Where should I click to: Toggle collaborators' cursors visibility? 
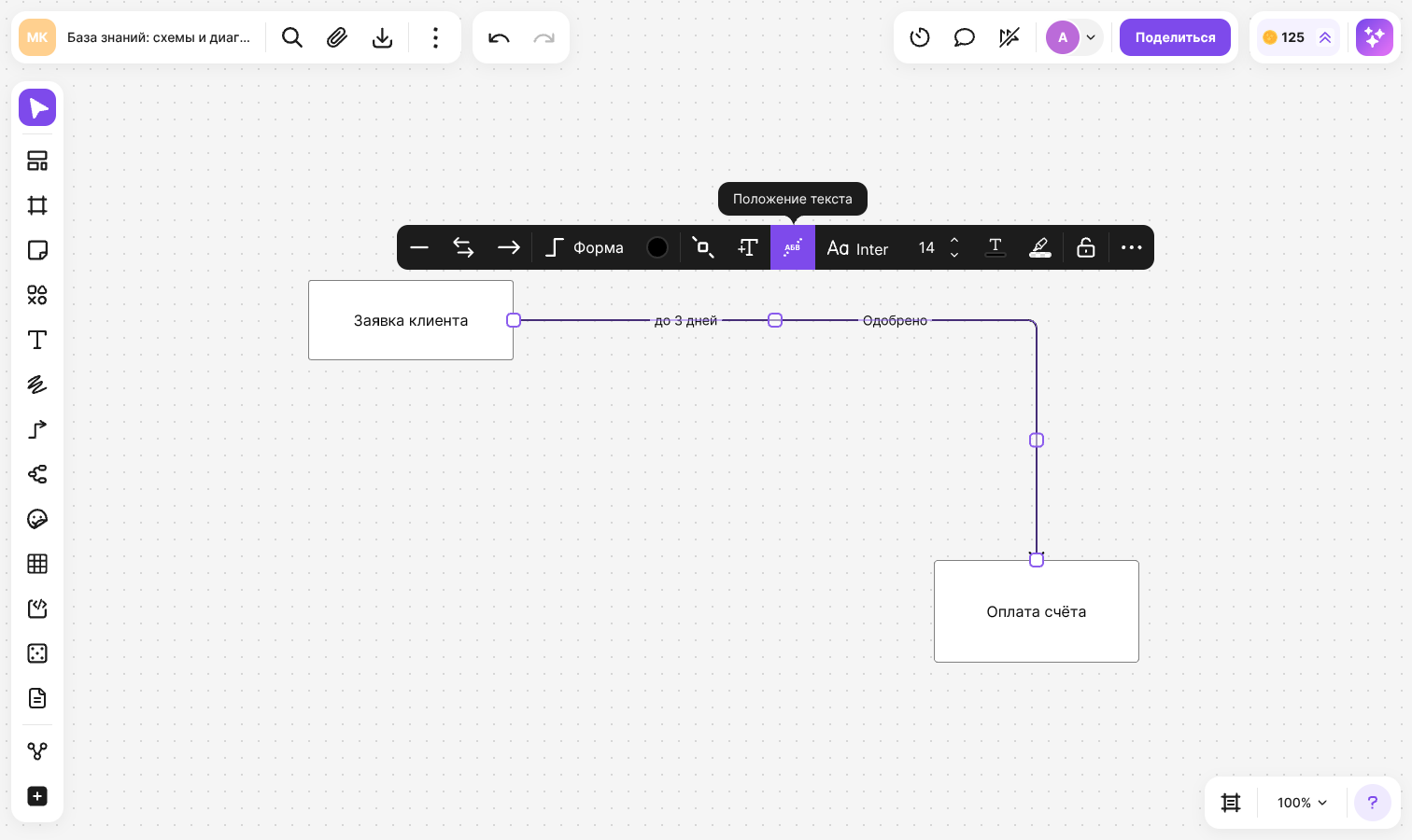(x=1010, y=37)
